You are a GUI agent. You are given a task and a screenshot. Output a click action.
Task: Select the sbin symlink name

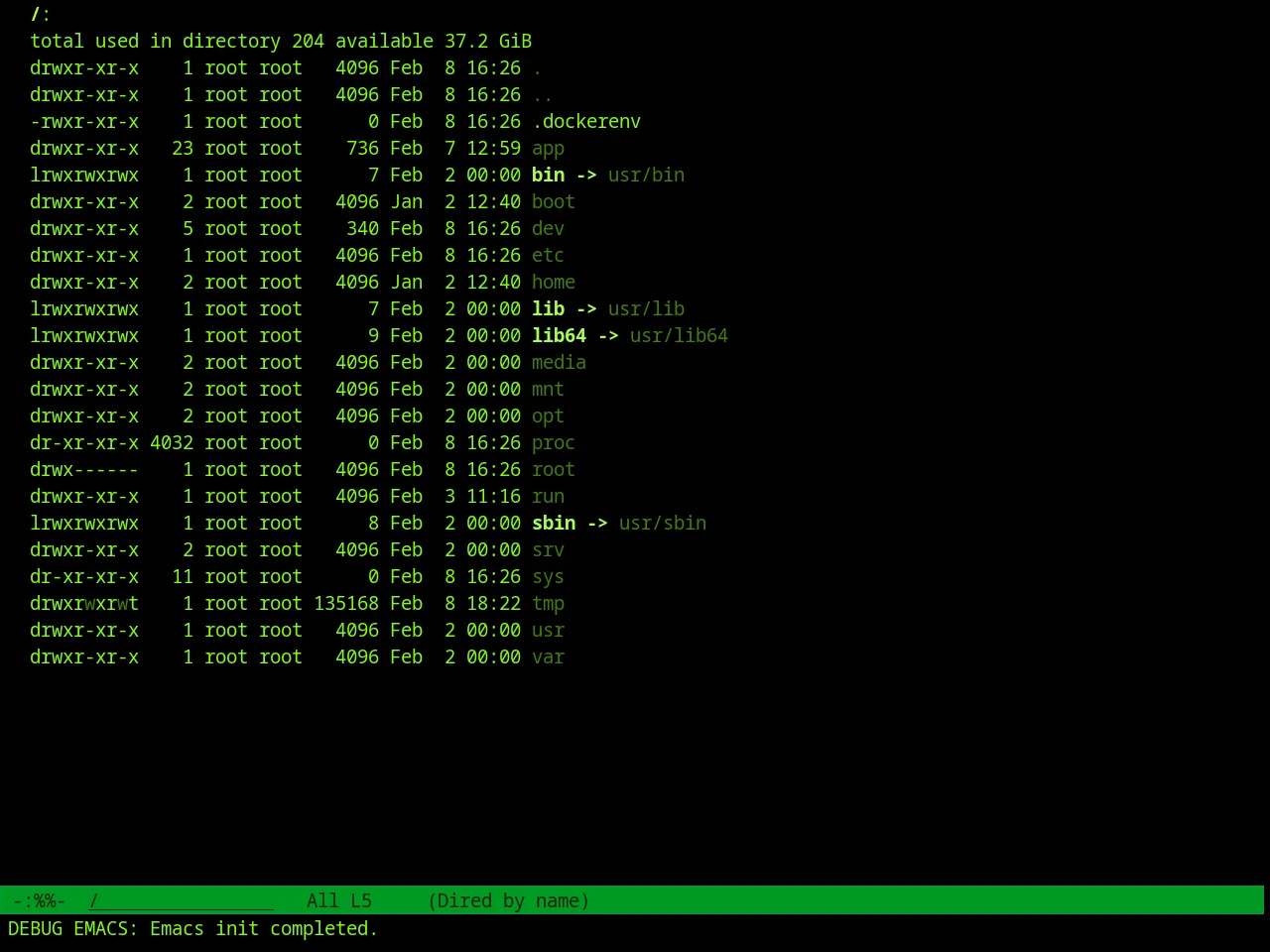coord(554,524)
